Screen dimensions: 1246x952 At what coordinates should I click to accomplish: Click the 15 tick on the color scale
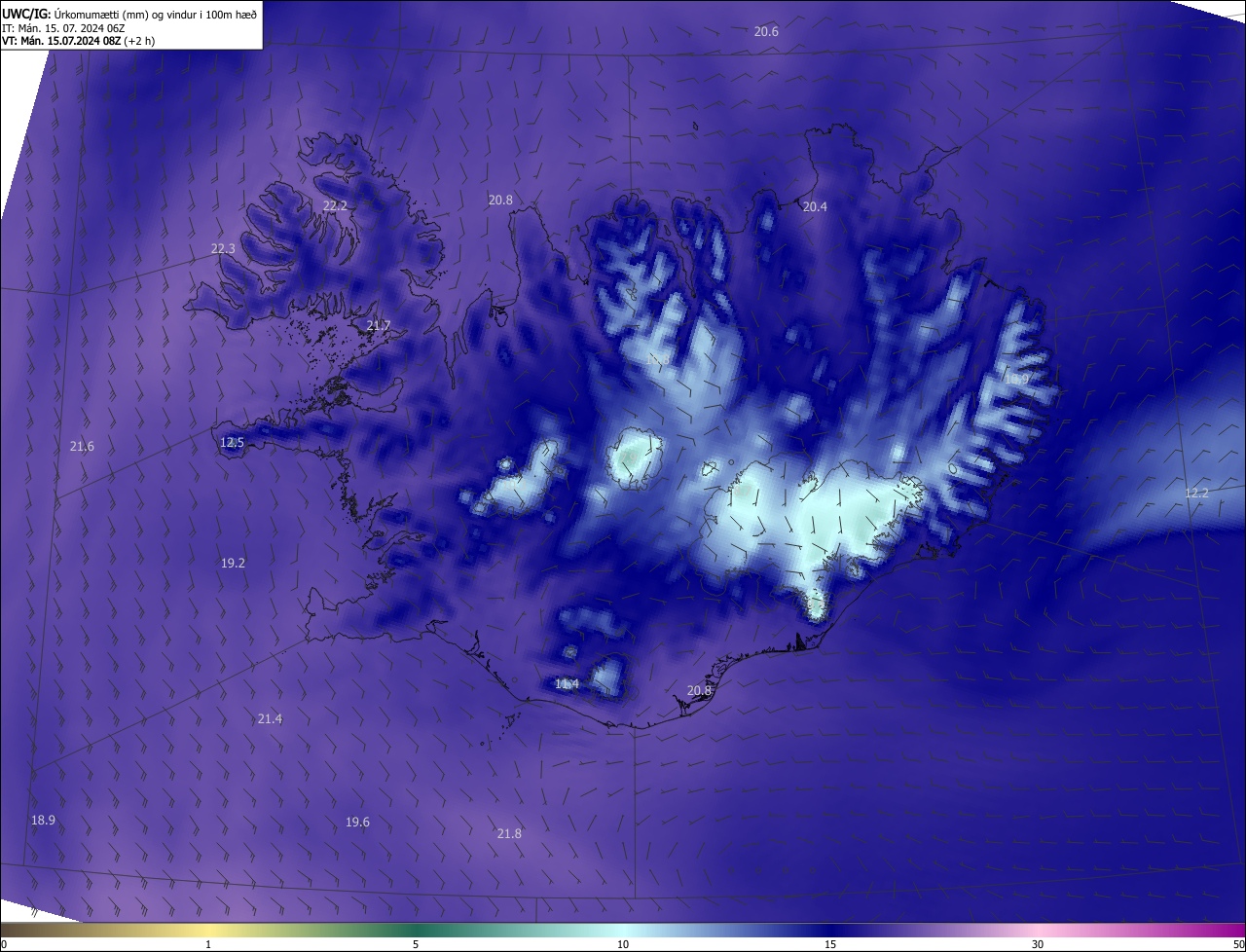click(x=830, y=945)
